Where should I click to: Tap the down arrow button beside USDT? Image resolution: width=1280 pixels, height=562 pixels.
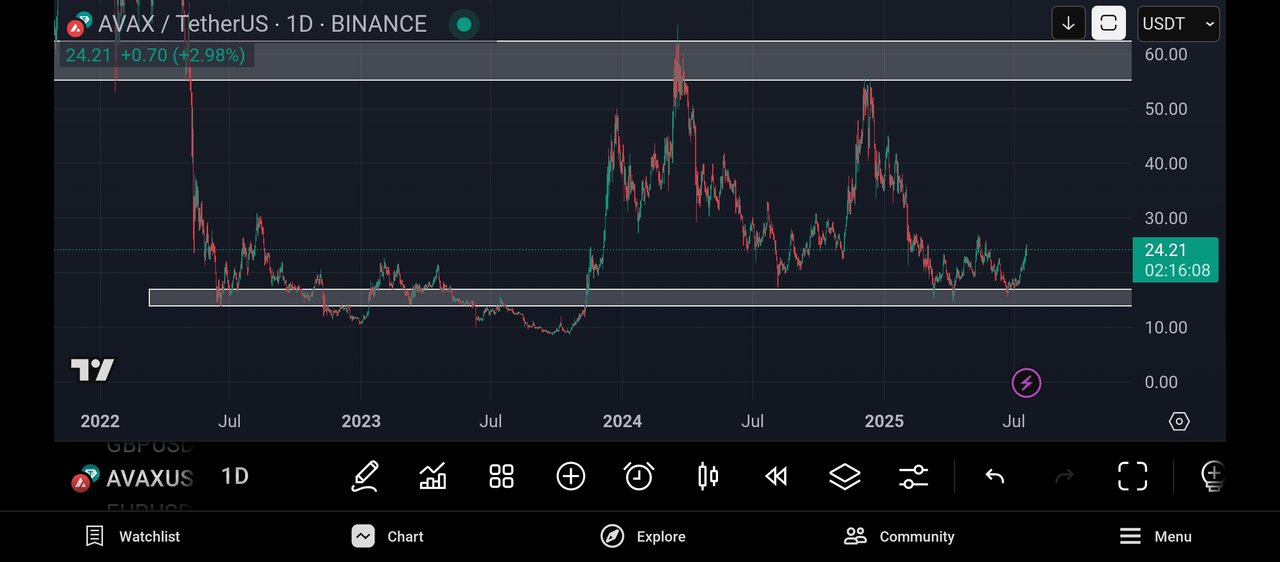coord(1068,23)
